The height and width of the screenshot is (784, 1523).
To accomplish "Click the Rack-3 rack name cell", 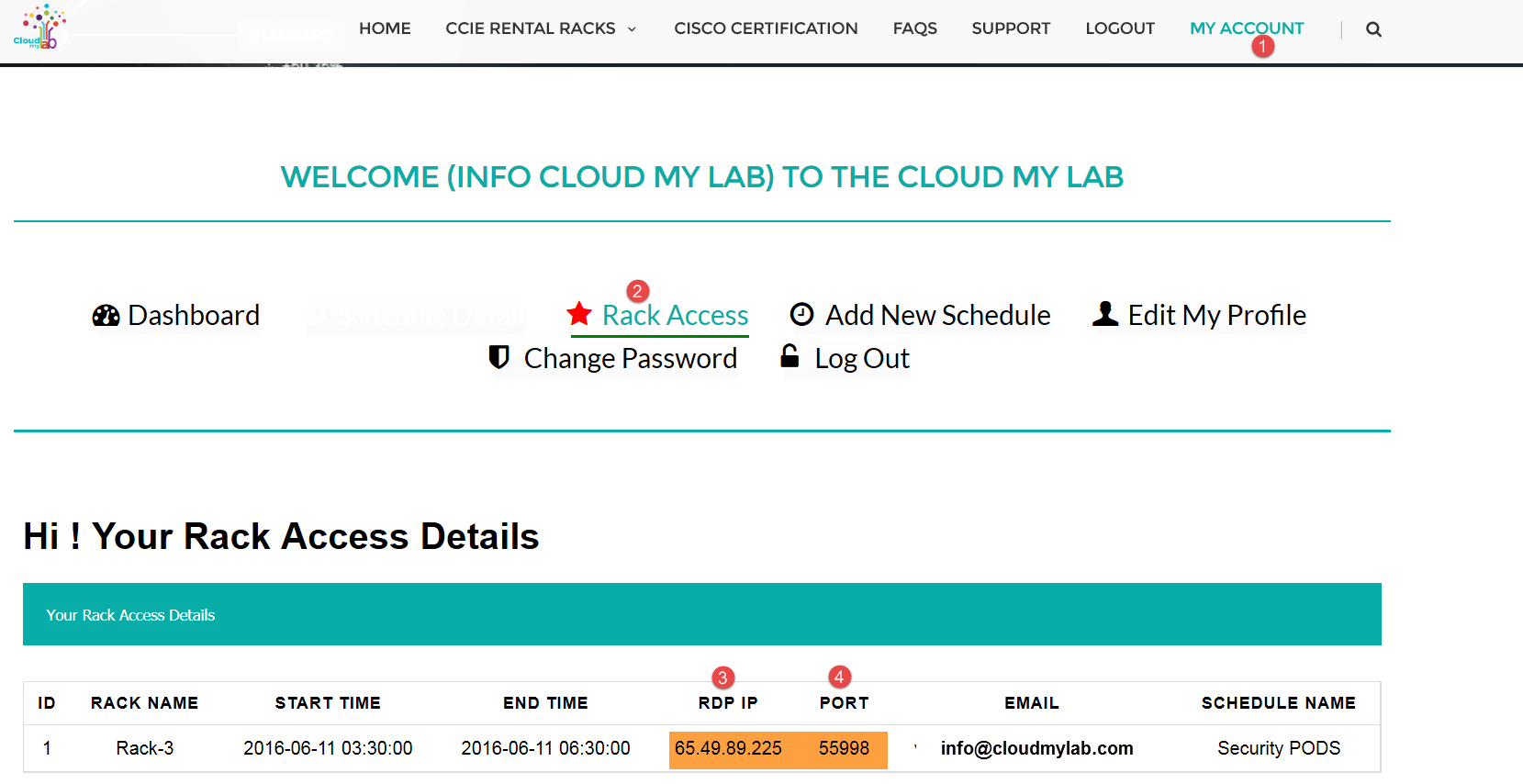I will [144, 748].
